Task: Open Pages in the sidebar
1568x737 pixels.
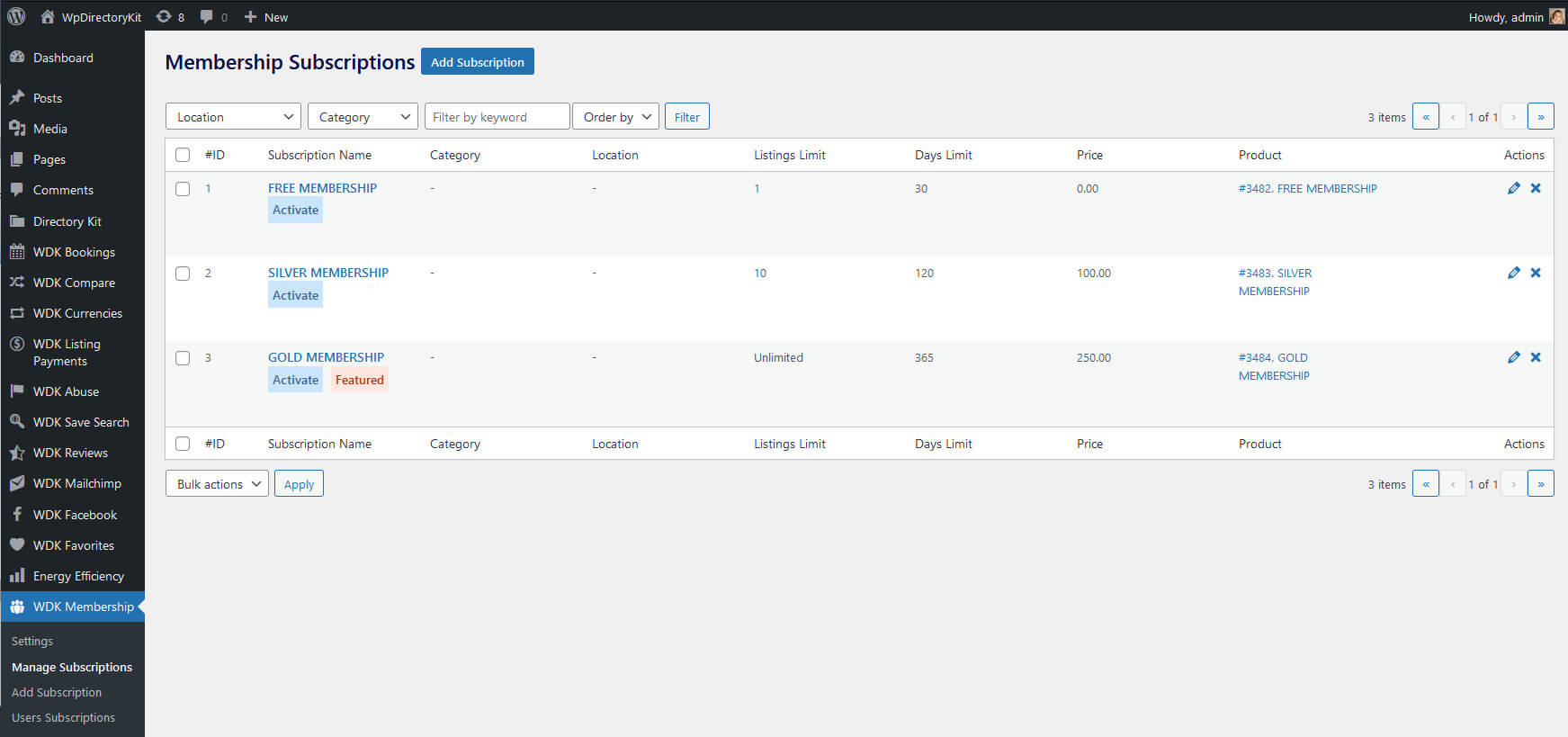Action: pos(72,159)
